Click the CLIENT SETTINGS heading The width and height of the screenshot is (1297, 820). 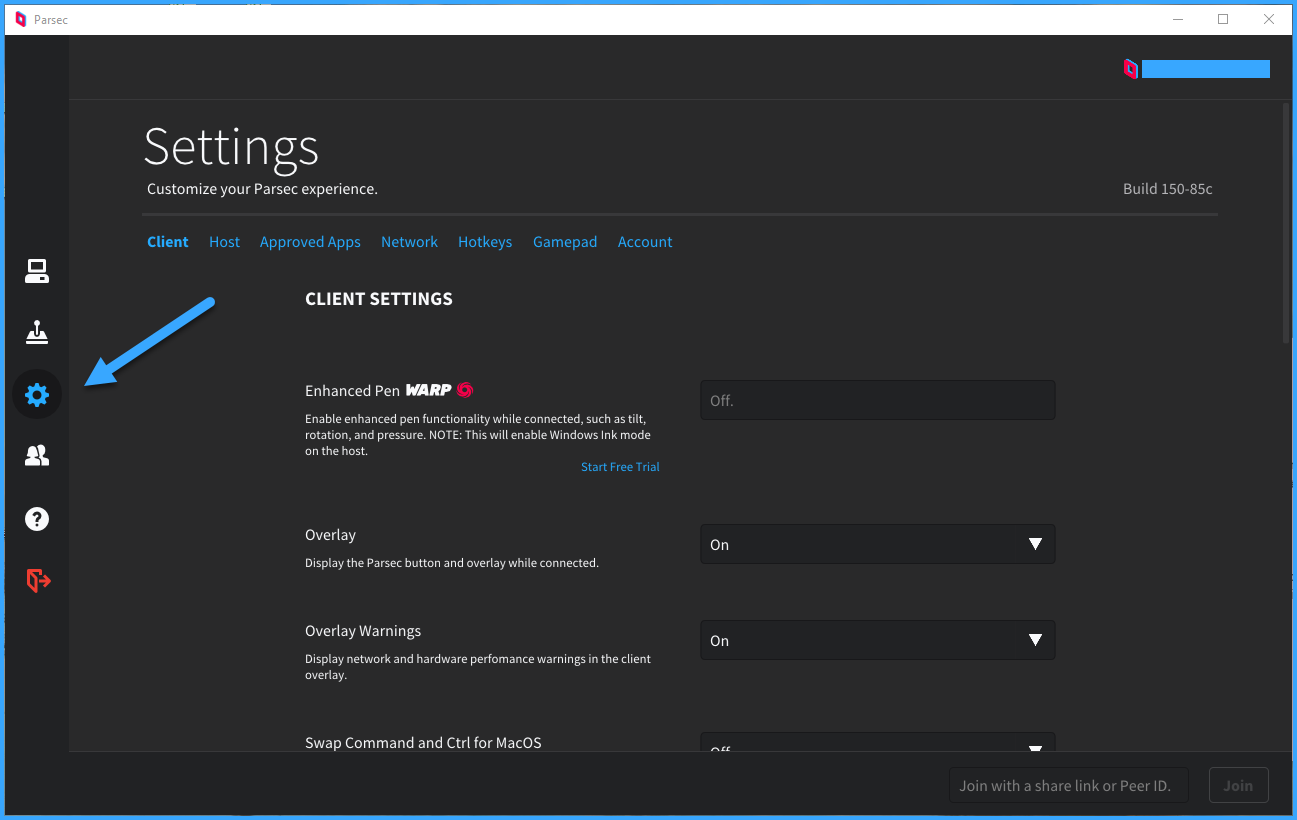[x=379, y=298]
